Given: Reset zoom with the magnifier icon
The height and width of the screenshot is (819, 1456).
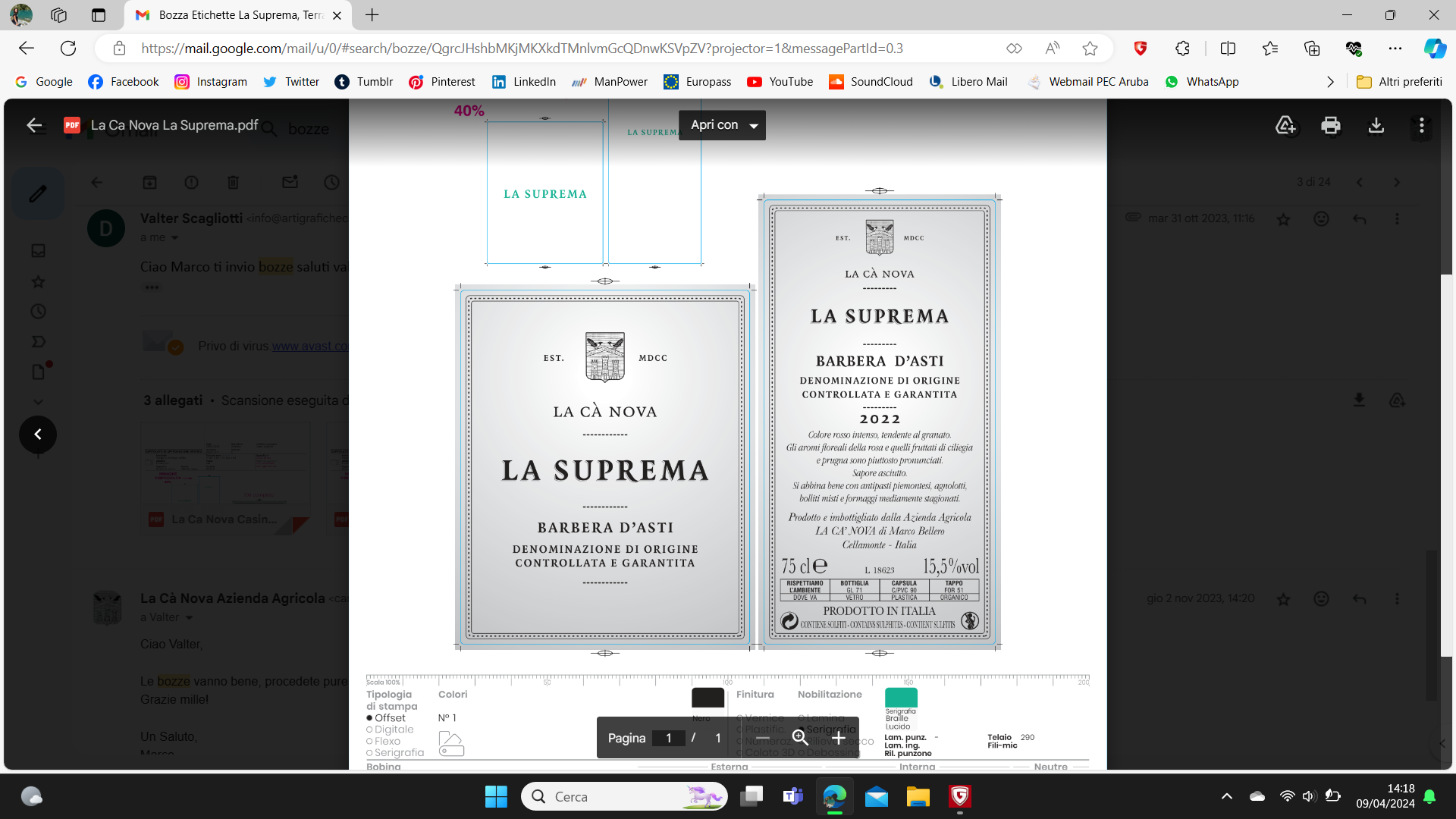Looking at the screenshot, I should (800, 738).
